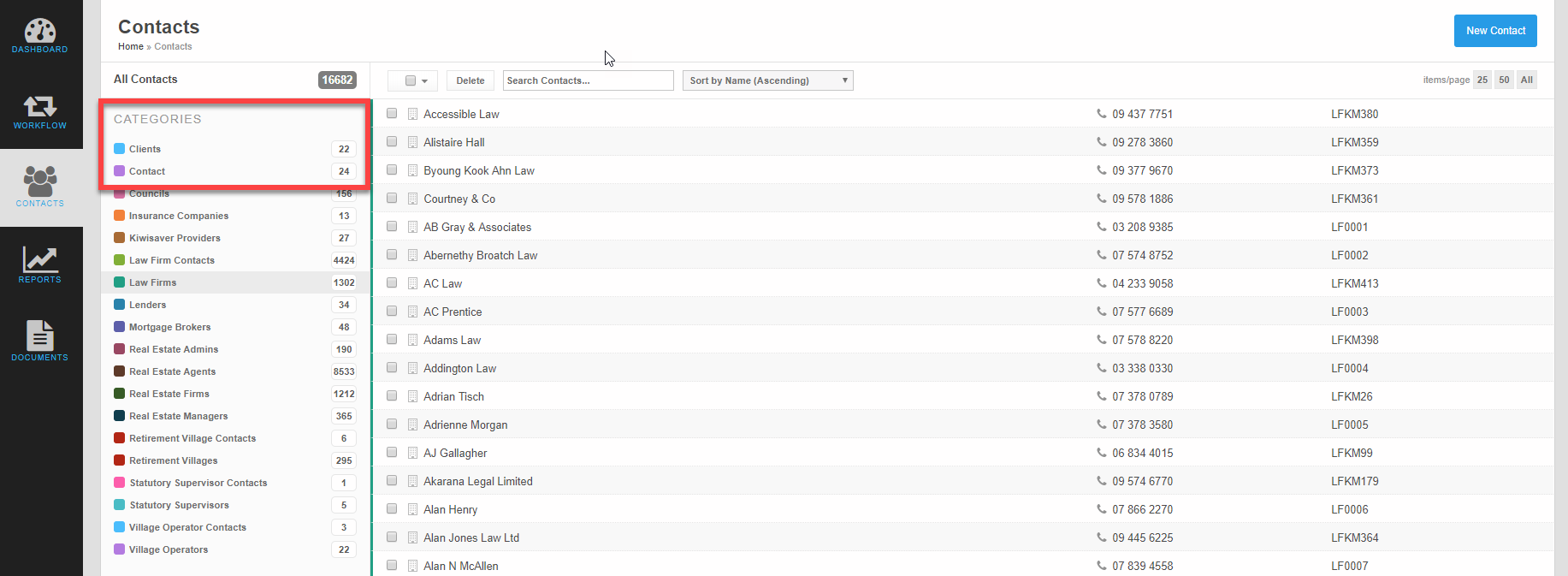This screenshot has width=1568, height=576.
Task: Open the Sort by Name dropdown
Action: (767, 80)
